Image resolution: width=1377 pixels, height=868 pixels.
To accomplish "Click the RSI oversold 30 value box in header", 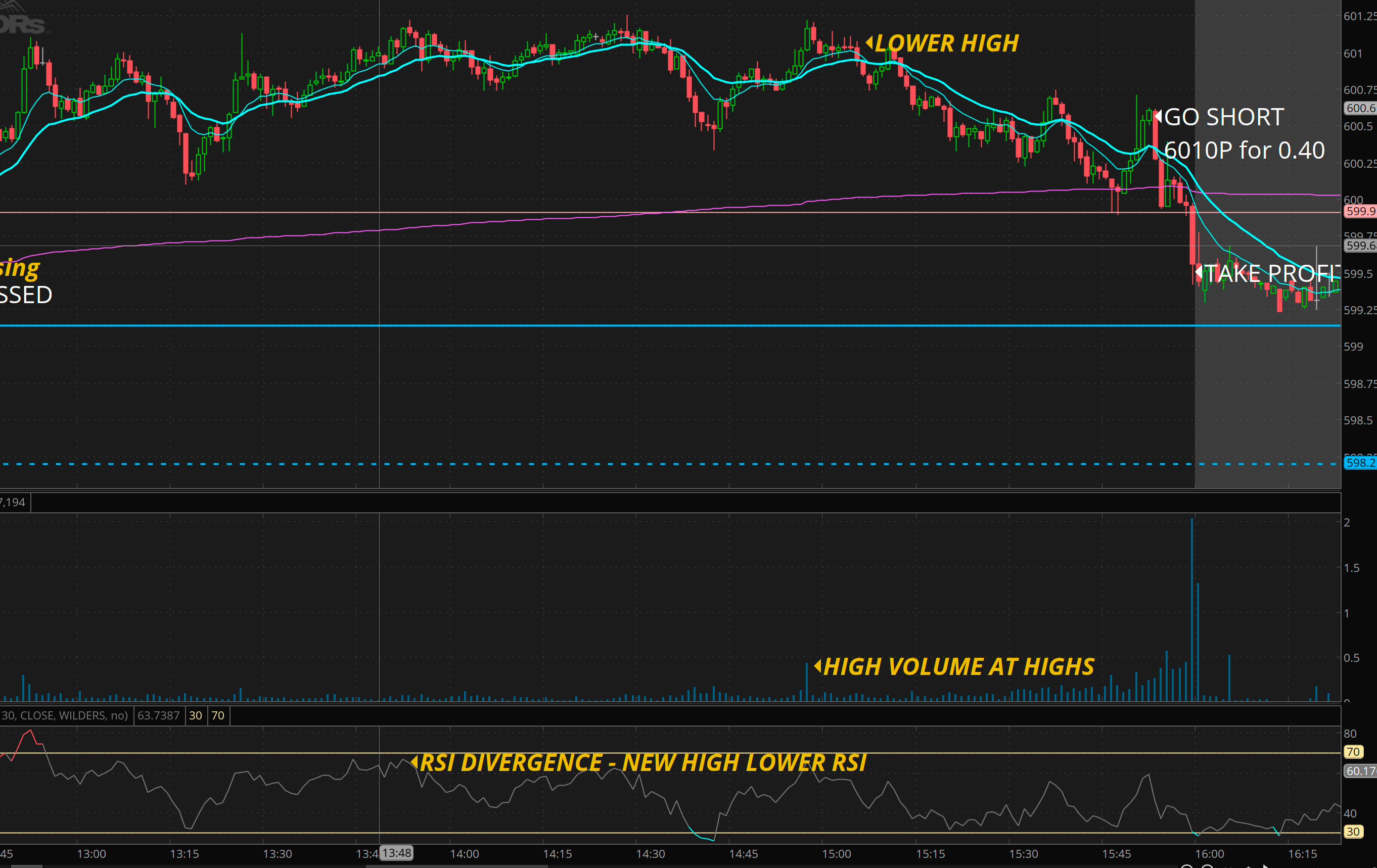I will (x=196, y=715).
